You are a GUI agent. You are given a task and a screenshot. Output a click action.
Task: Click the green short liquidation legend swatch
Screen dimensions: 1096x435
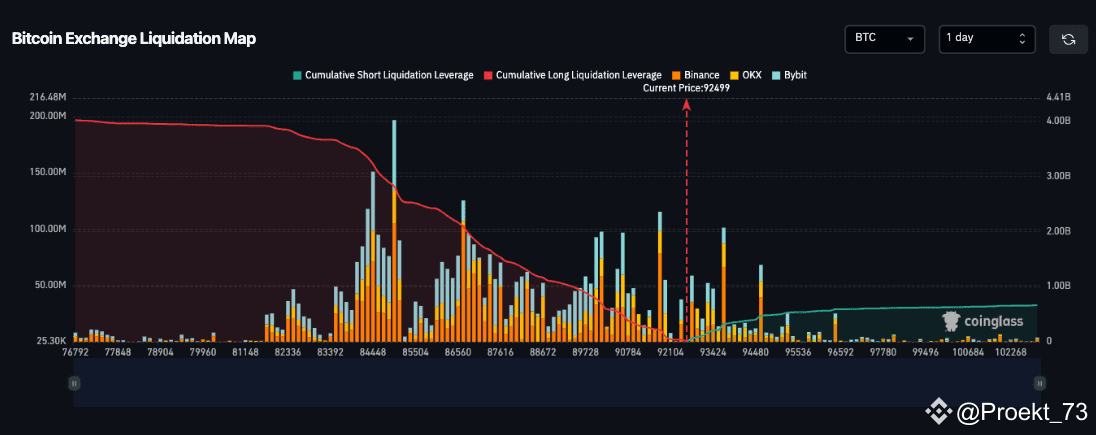[x=297, y=75]
